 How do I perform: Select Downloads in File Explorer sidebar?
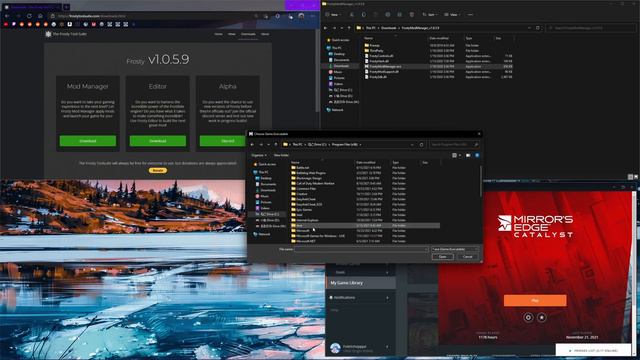pyautogui.click(x=340, y=66)
